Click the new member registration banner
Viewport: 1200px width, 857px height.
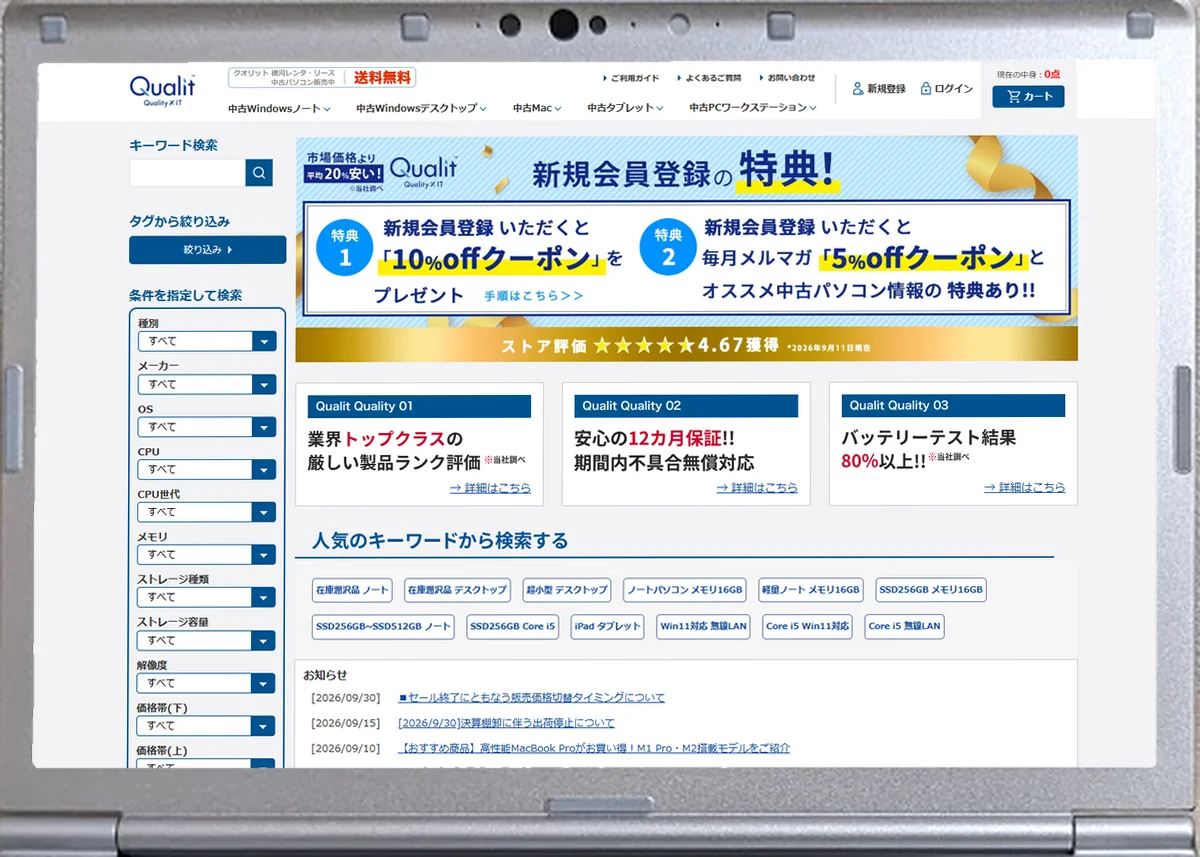coord(687,231)
